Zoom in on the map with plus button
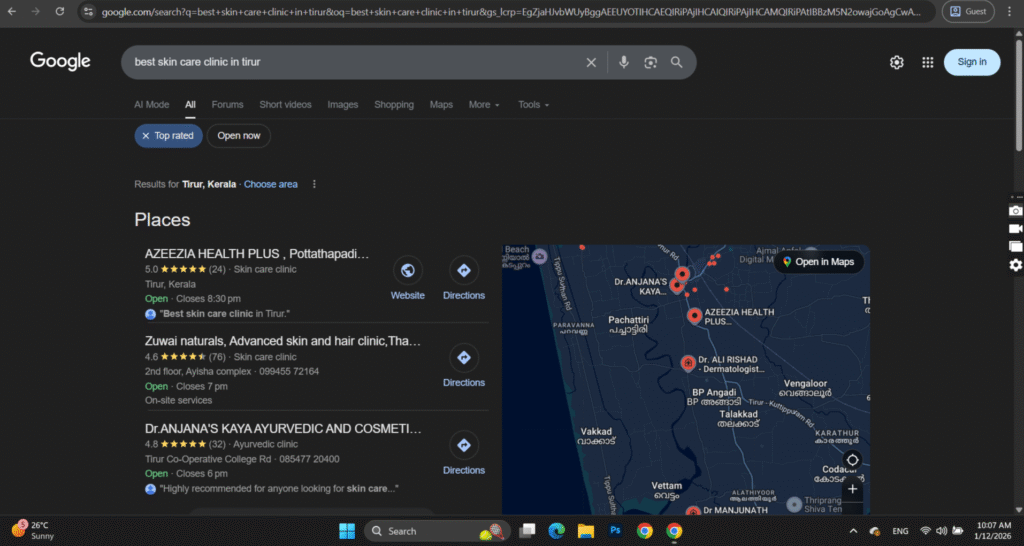The image size is (1024, 546). tap(852, 489)
